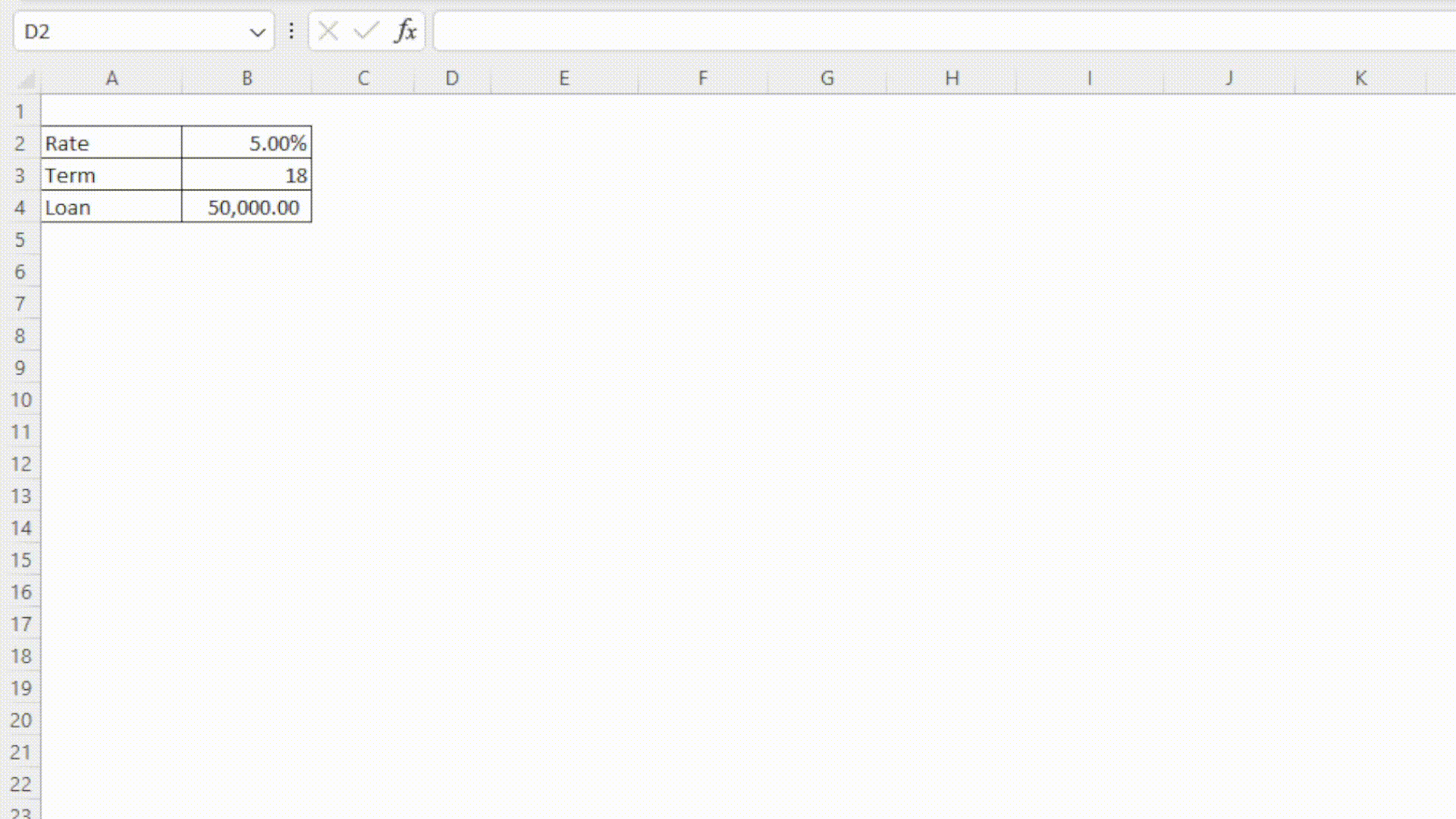Select column H header
The image size is (1456, 819).
[952, 78]
